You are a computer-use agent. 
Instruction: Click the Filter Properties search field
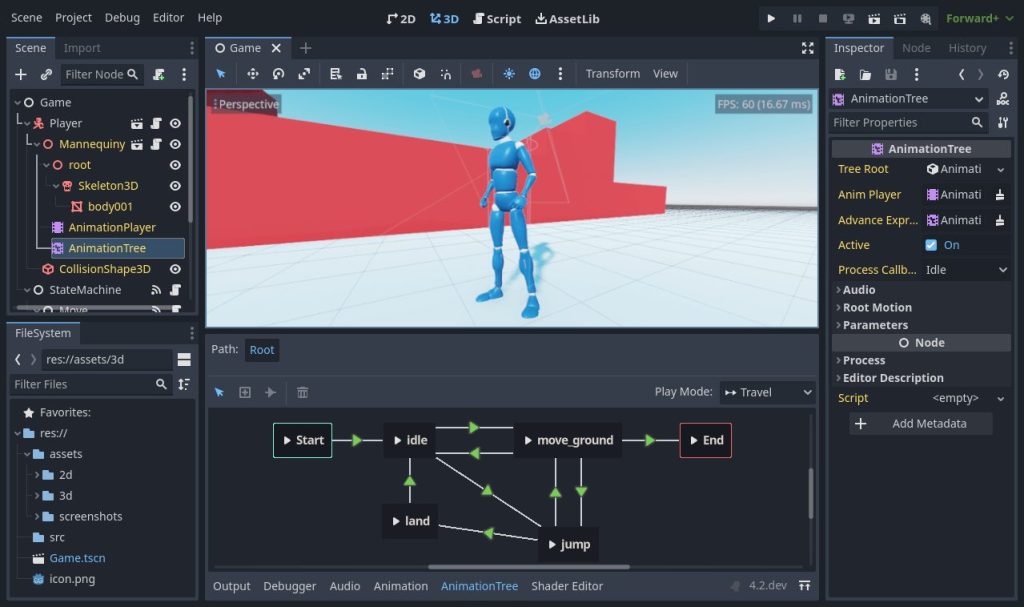900,122
